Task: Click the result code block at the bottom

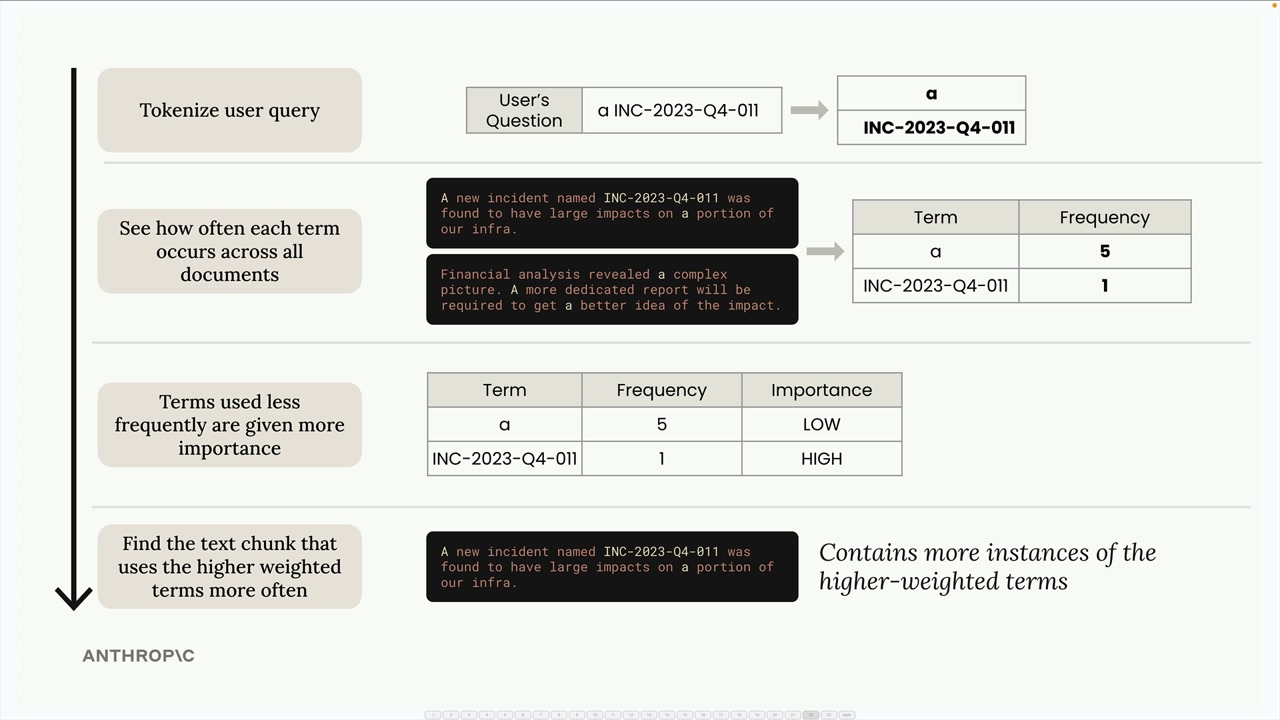Action: 612,567
